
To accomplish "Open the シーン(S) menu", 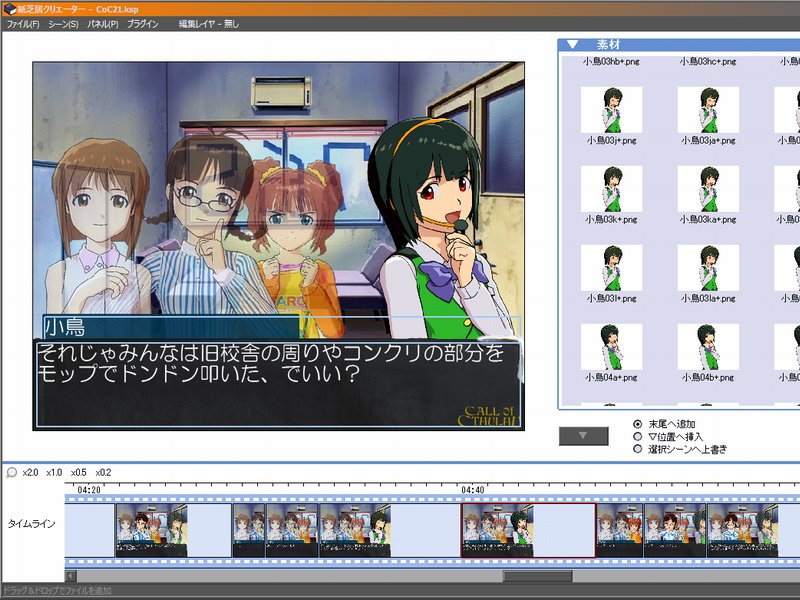I will point(63,24).
